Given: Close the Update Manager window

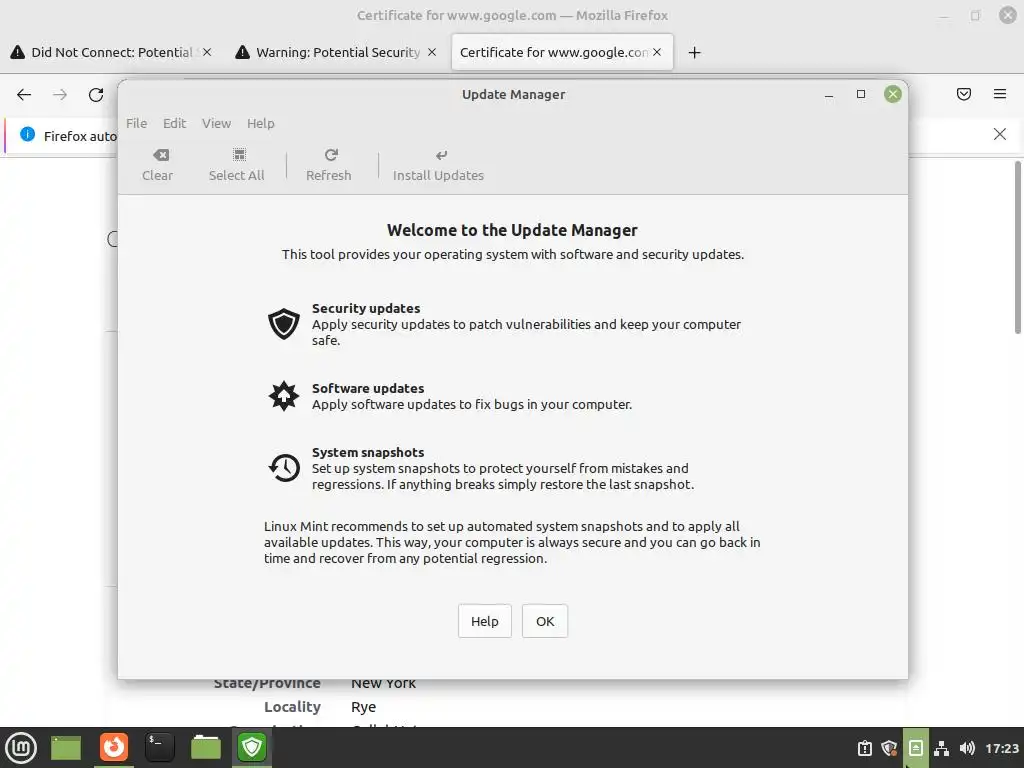Looking at the screenshot, I should (x=893, y=94).
